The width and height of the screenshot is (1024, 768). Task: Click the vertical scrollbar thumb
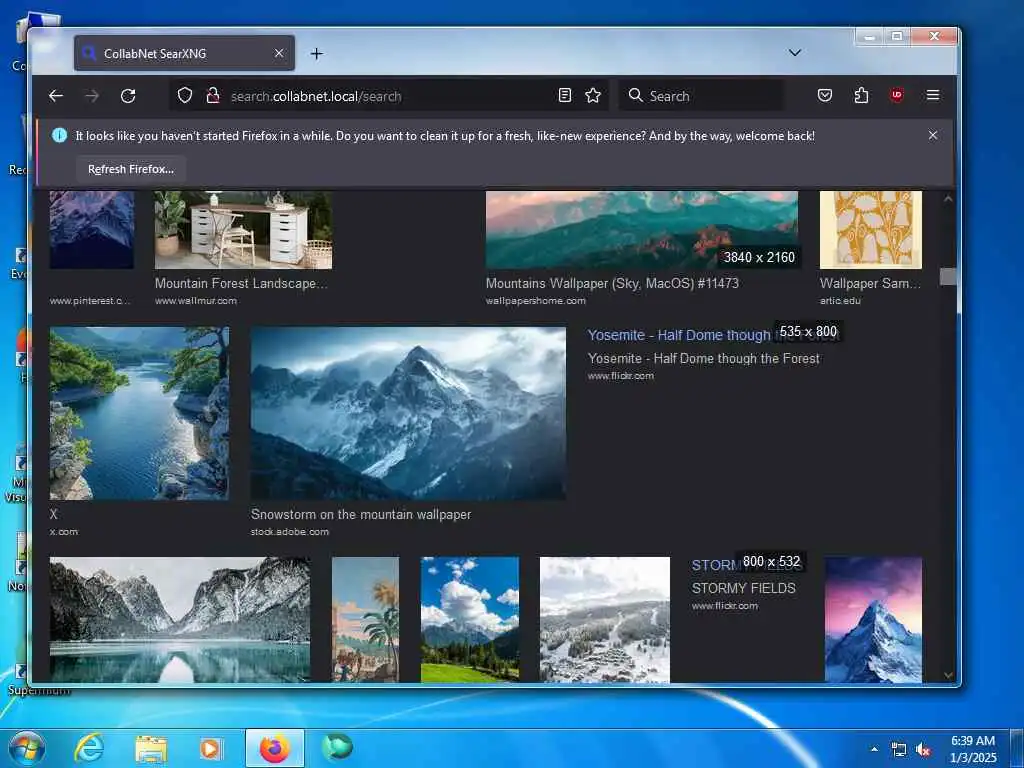[x=948, y=276]
